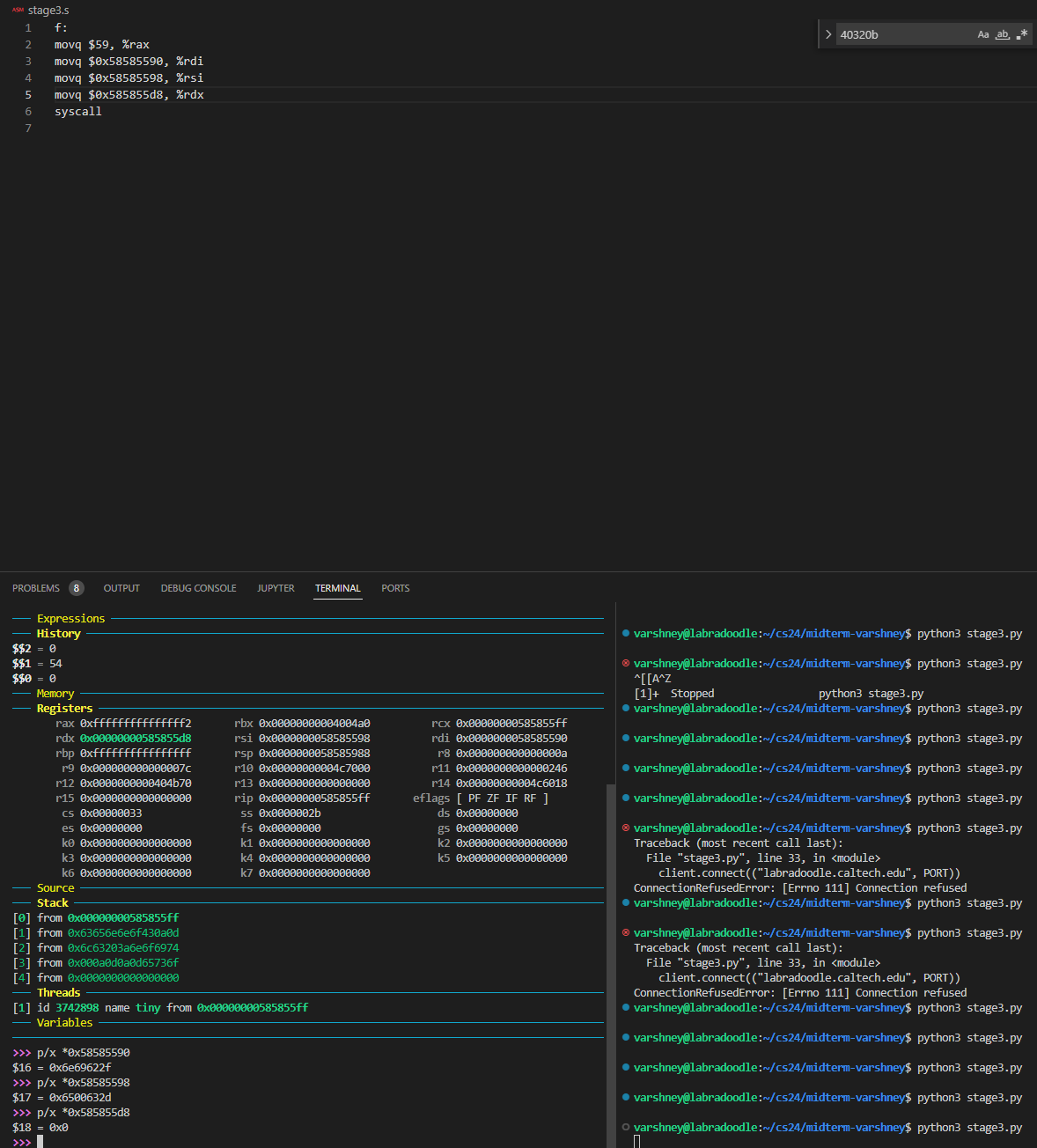Click the find input containing 40320b
Viewport: 1037px width, 1148px height.
coord(902,35)
